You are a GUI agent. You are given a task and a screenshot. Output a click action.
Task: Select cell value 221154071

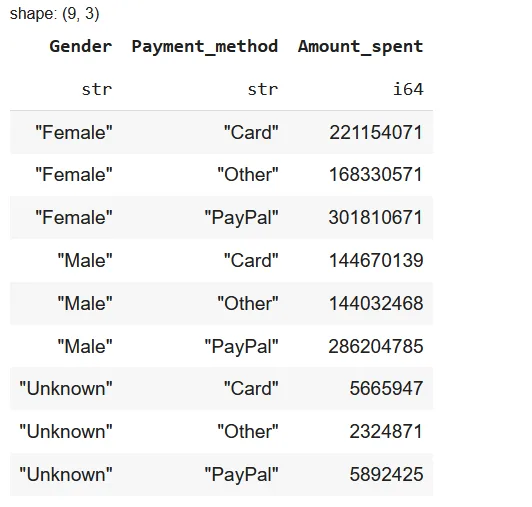[x=376, y=132]
